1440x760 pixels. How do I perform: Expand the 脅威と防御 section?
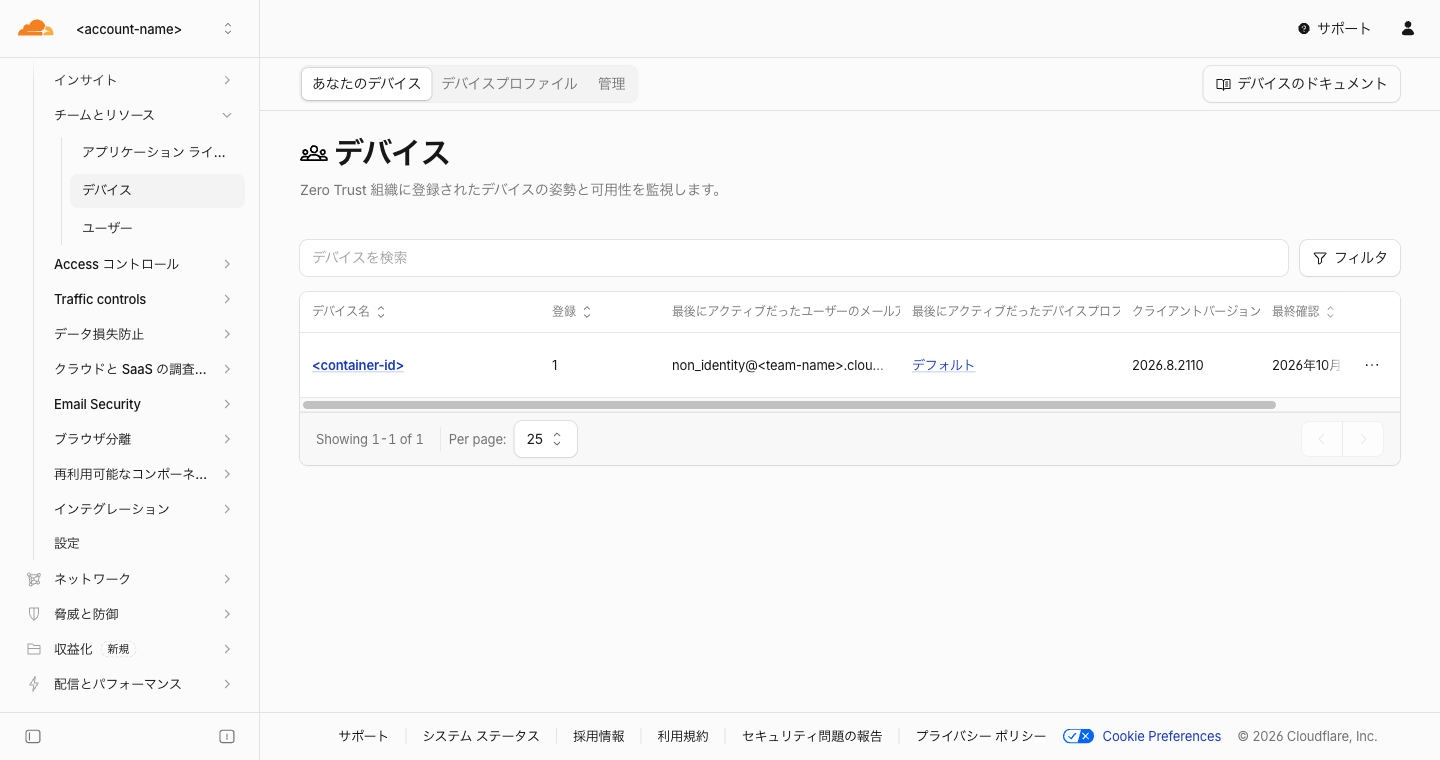[130, 614]
